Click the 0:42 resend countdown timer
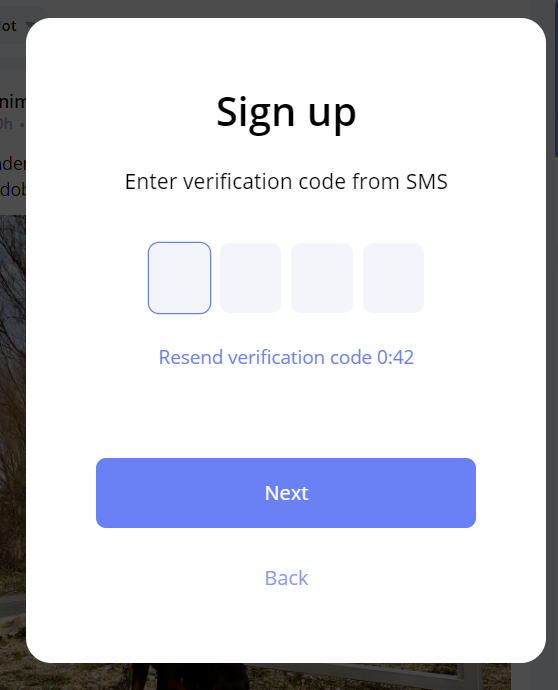The width and height of the screenshot is (558, 690). tap(395, 357)
